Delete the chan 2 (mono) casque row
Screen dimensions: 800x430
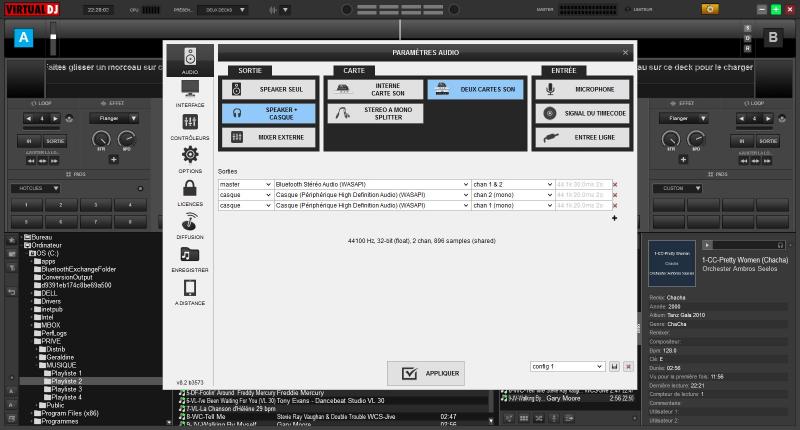(x=615, y=195)
